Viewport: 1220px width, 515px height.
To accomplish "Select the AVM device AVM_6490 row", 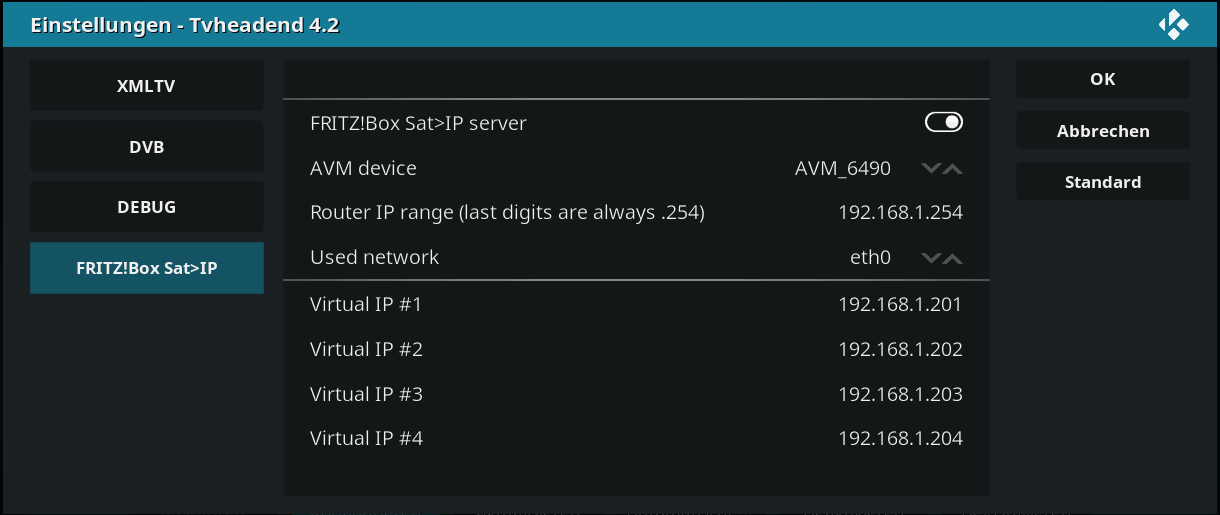I will pyautogui.click(x=637, y=168).
